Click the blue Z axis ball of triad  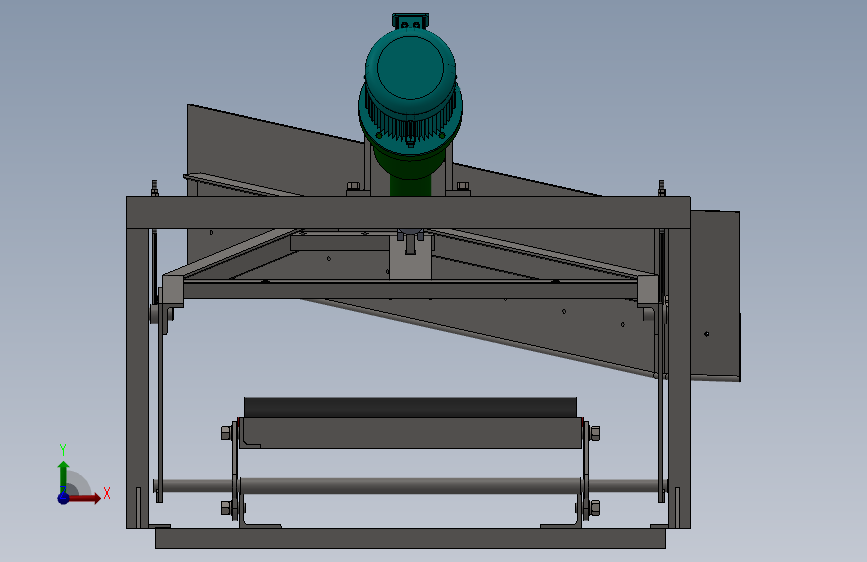64,498
